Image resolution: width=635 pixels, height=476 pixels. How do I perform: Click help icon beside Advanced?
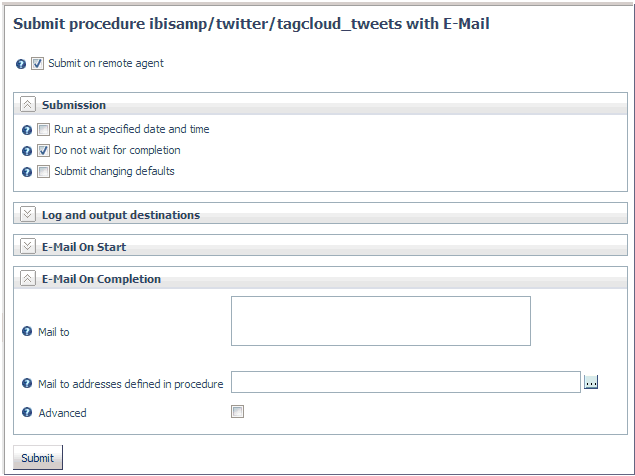(x=27, y=412)
